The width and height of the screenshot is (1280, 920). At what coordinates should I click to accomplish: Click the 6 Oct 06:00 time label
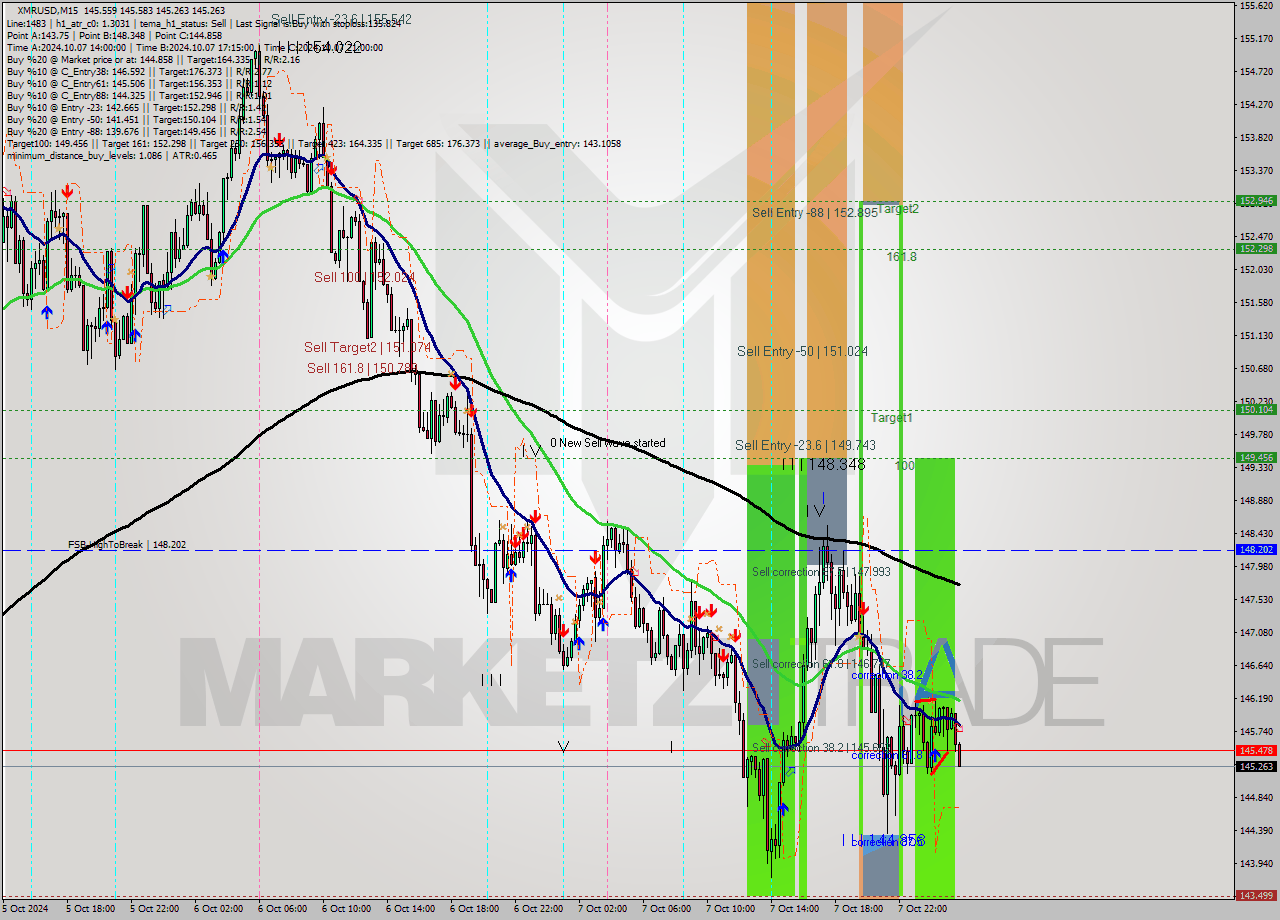coord(283,909)
